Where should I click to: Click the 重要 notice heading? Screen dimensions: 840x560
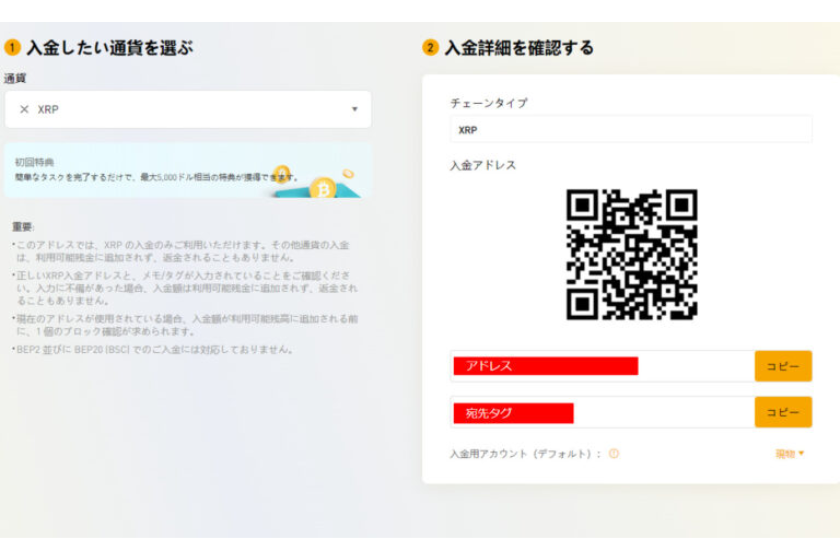click(x=23, y=227)
